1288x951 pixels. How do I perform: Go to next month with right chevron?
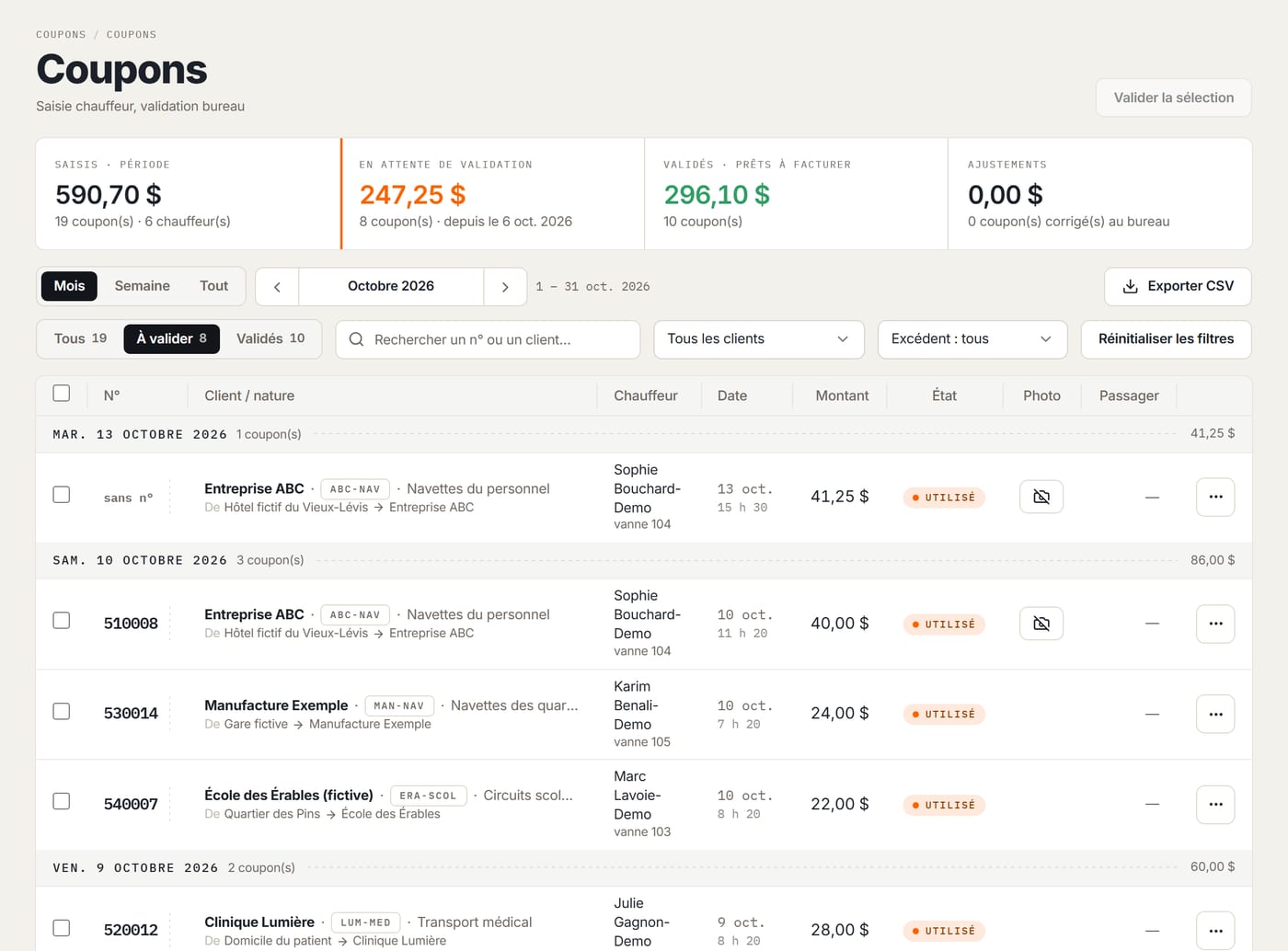coord(505,287)
